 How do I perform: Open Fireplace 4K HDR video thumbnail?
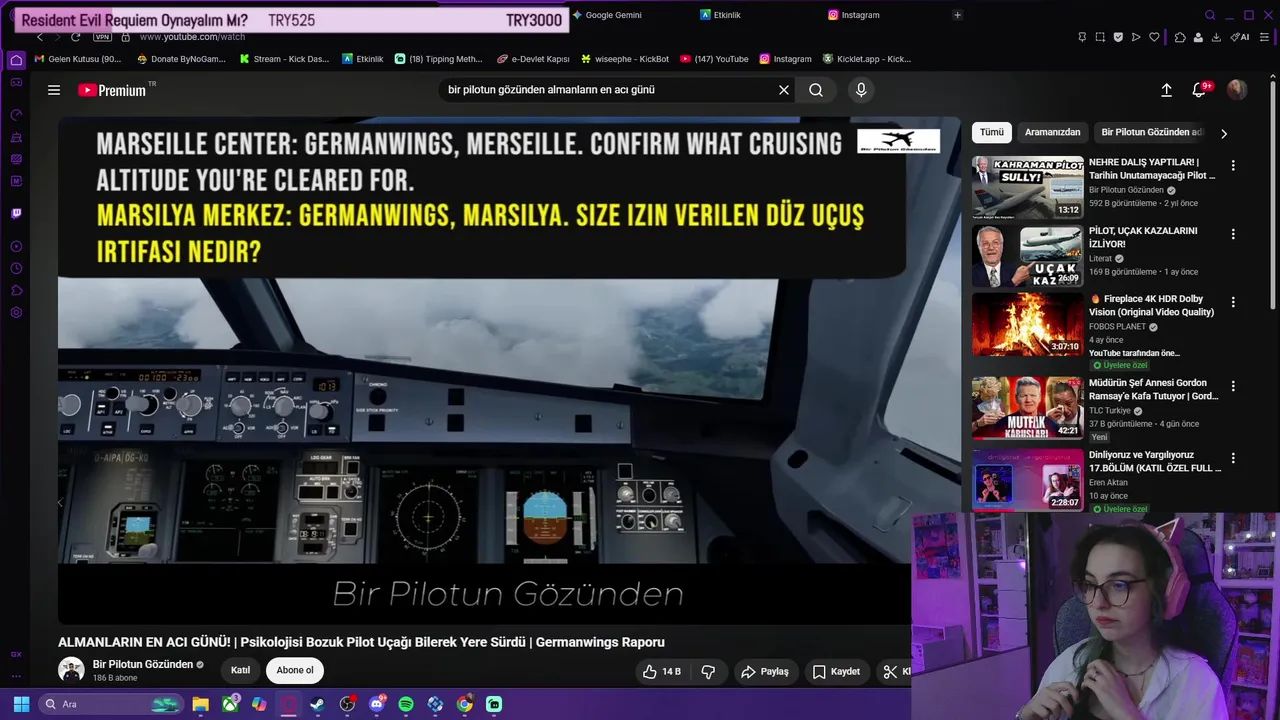tap(1027, 324)
